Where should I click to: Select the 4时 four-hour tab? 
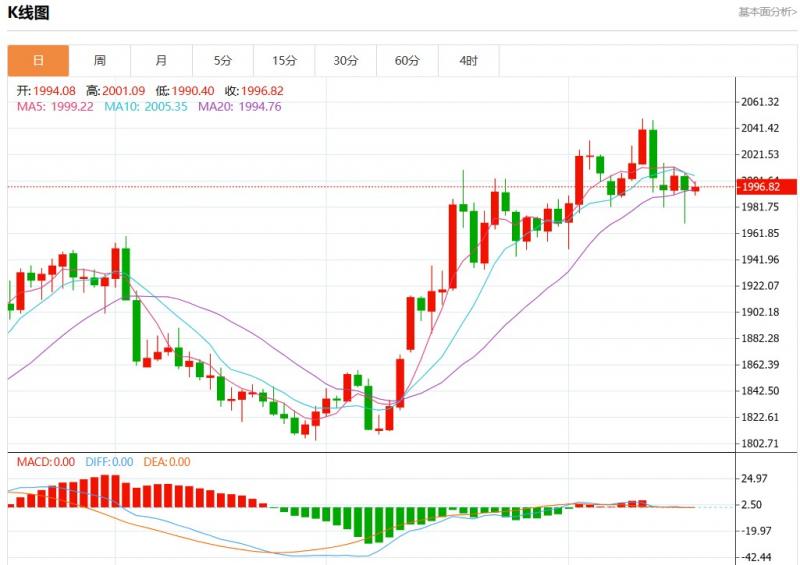(x=468, y=61)
